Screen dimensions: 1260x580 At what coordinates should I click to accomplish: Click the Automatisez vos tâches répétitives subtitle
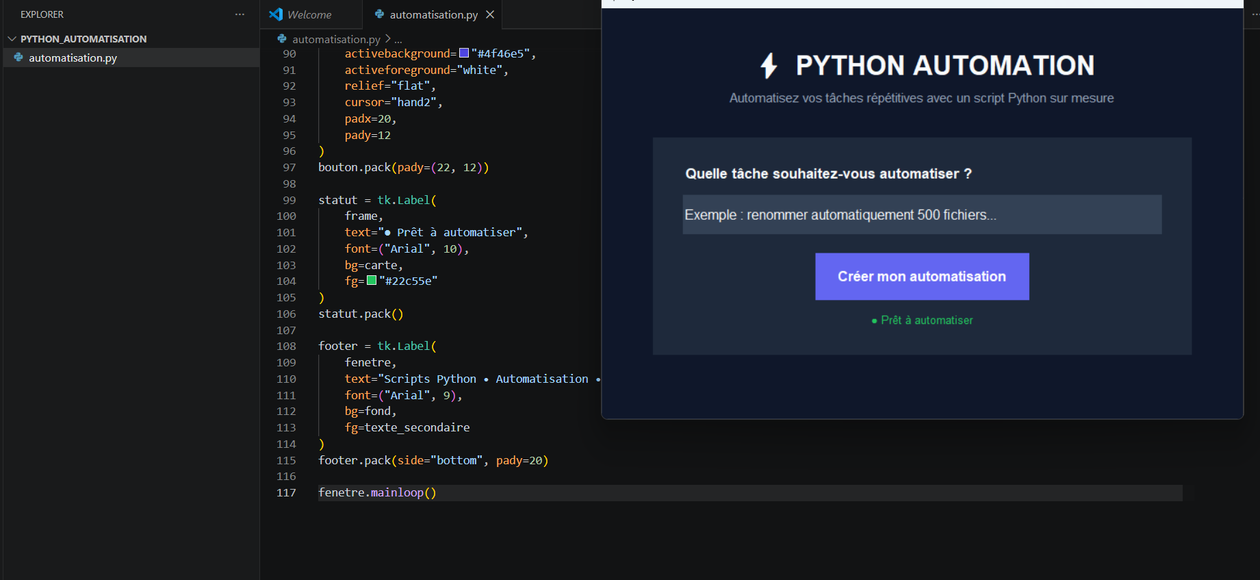click(922, 98)
